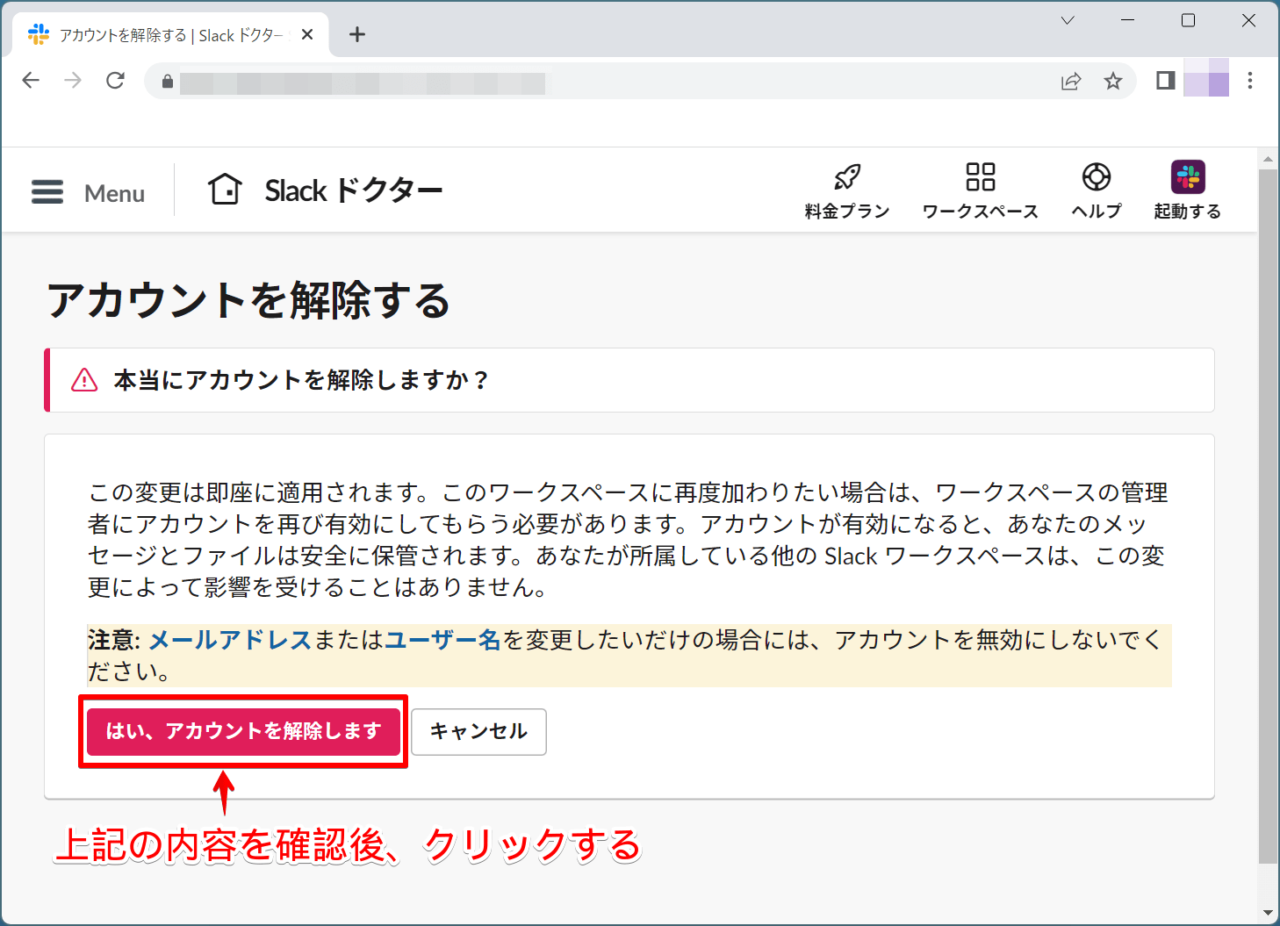This screenshot has width=1280, height=926.
Task: Click はい、アカウントを解除します button
Action: coord(243,731)
